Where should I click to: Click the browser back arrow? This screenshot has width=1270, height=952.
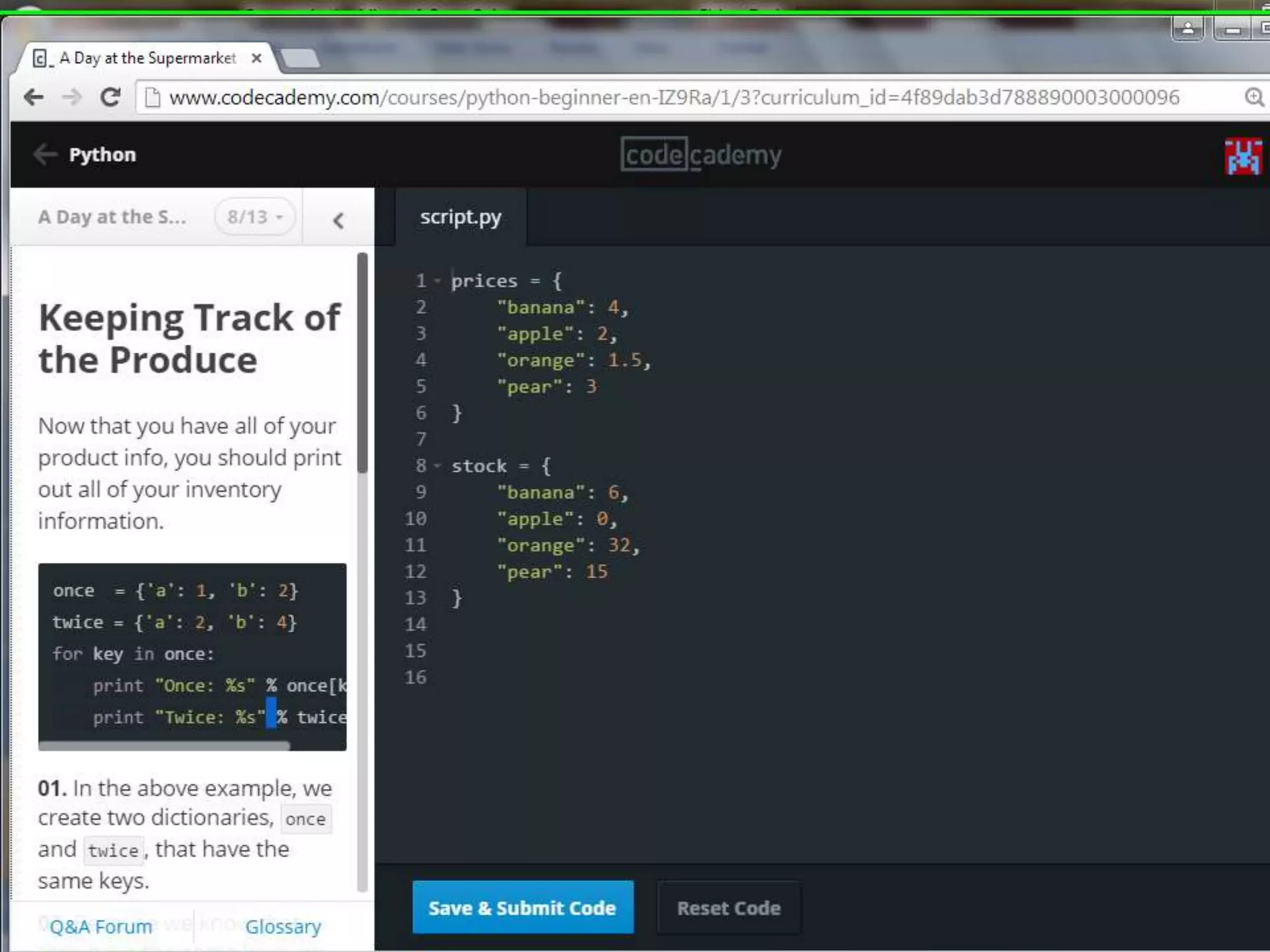coord(33,97)
